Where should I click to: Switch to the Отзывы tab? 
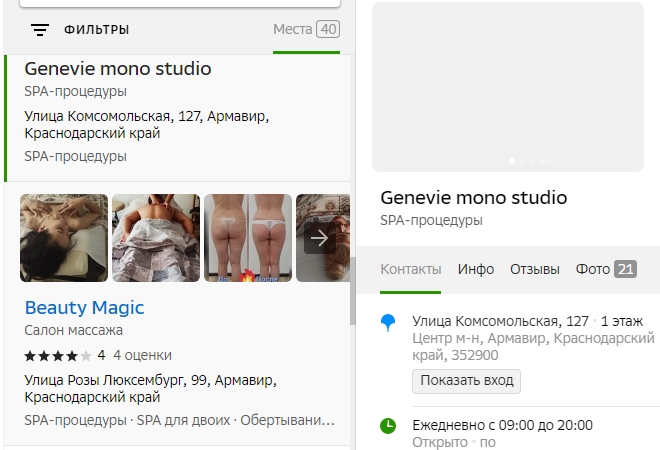point(534,269)
